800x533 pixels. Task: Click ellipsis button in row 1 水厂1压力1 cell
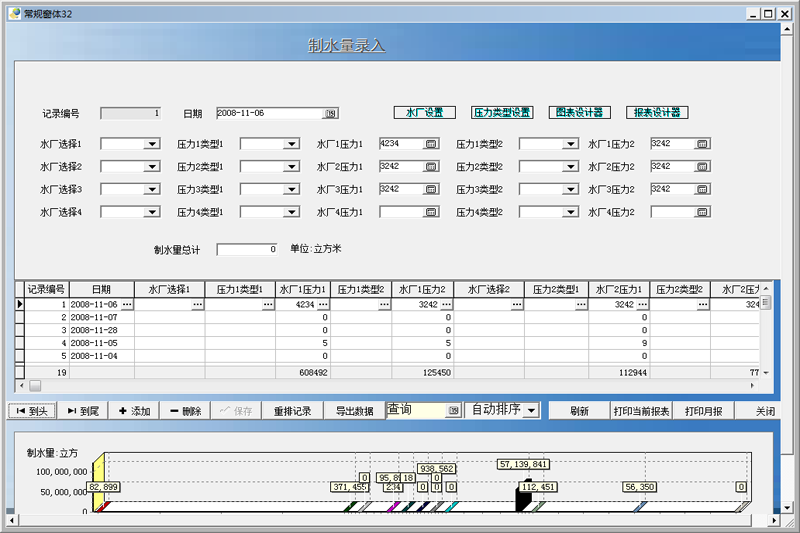pyautogui.click(x=323, y=304)
